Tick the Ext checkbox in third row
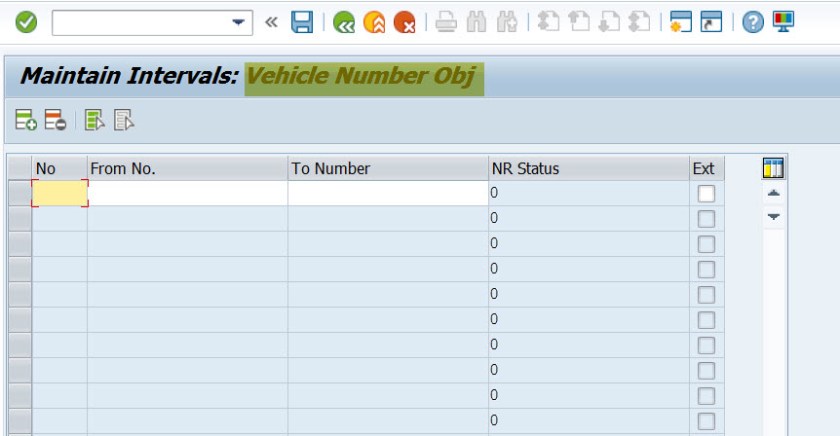840x436 pixels. pos(706,244)
